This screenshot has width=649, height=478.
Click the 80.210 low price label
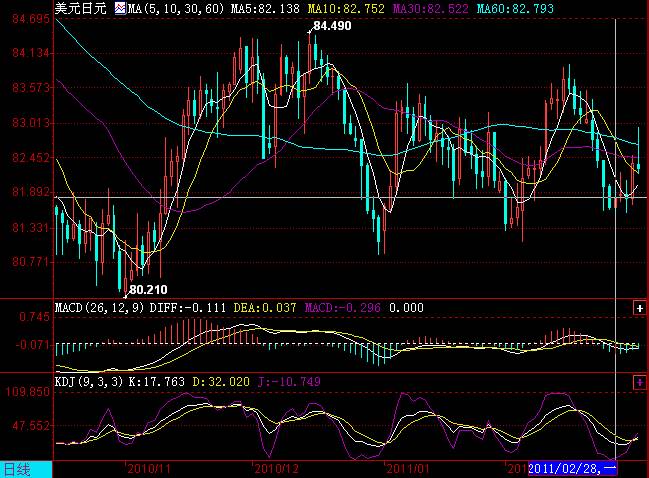[x=148, y=289]
